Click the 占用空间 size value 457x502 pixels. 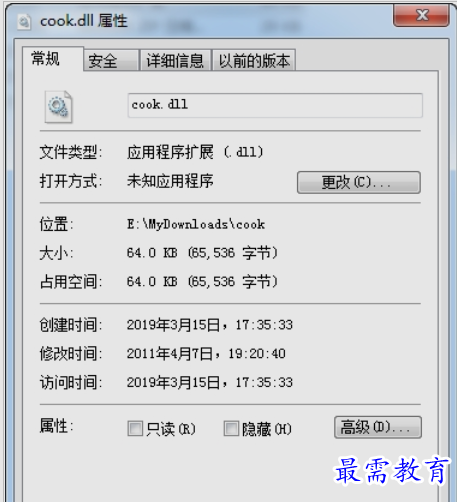(x=202, y=282)
